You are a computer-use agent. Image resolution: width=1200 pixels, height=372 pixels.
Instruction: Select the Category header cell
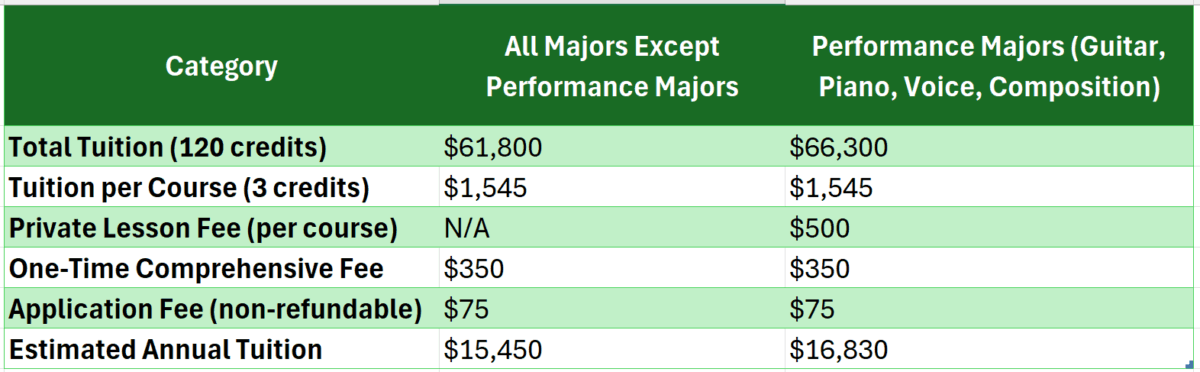(221, 67)
